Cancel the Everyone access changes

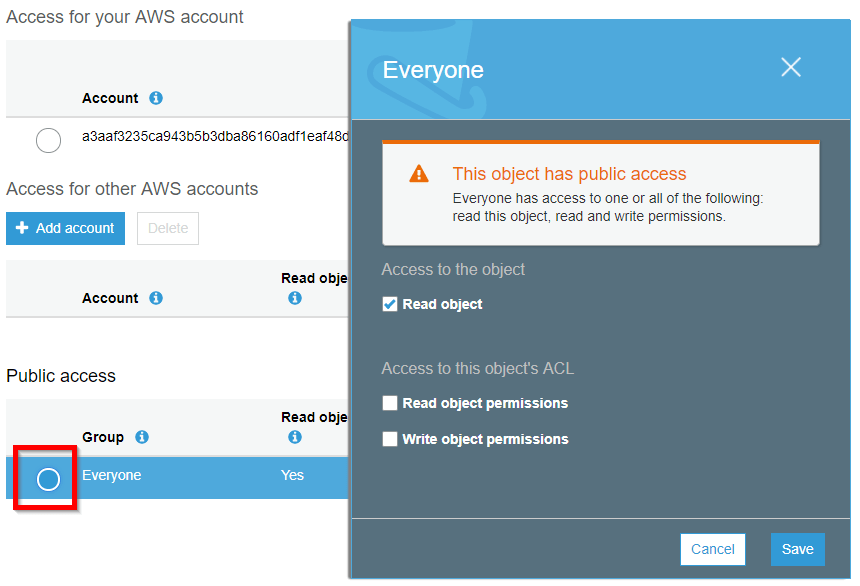click(713, 549)
